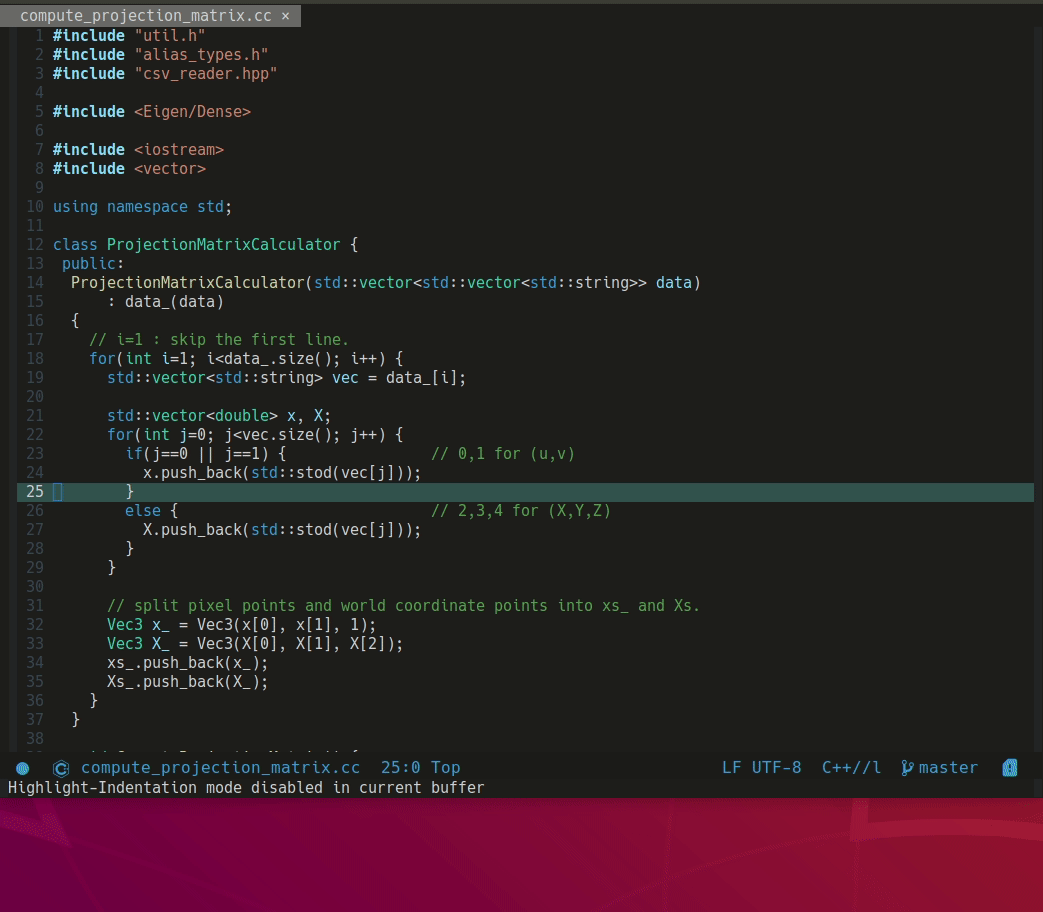Image resolution: width=1043 pixels, height=912 pixels.
Task: Click 'xs_.push_back(x_);' line
Action: tap(188, 663)
